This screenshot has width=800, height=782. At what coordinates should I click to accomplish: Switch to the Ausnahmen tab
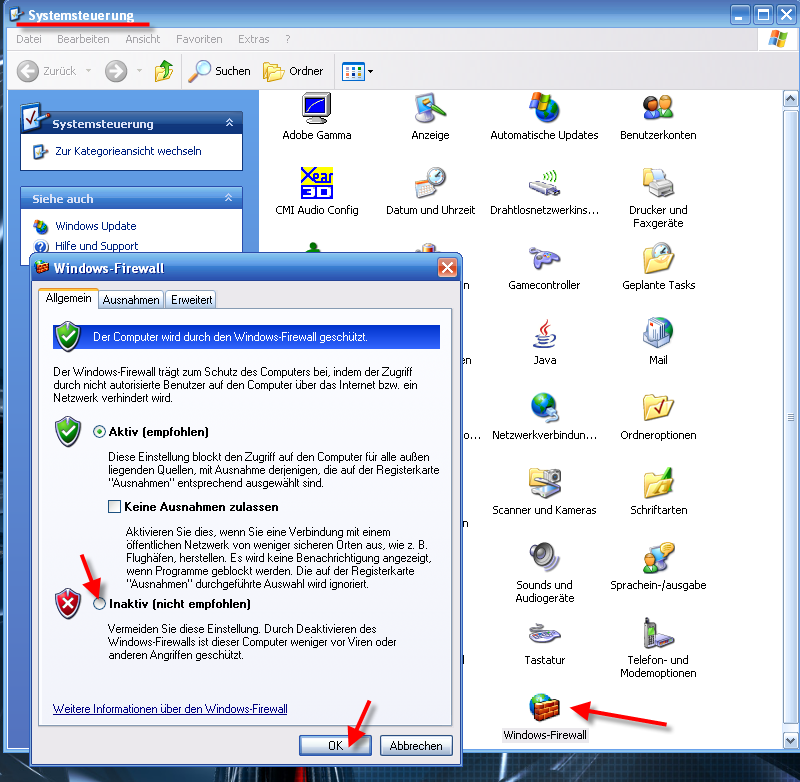(x=131, y=300)
